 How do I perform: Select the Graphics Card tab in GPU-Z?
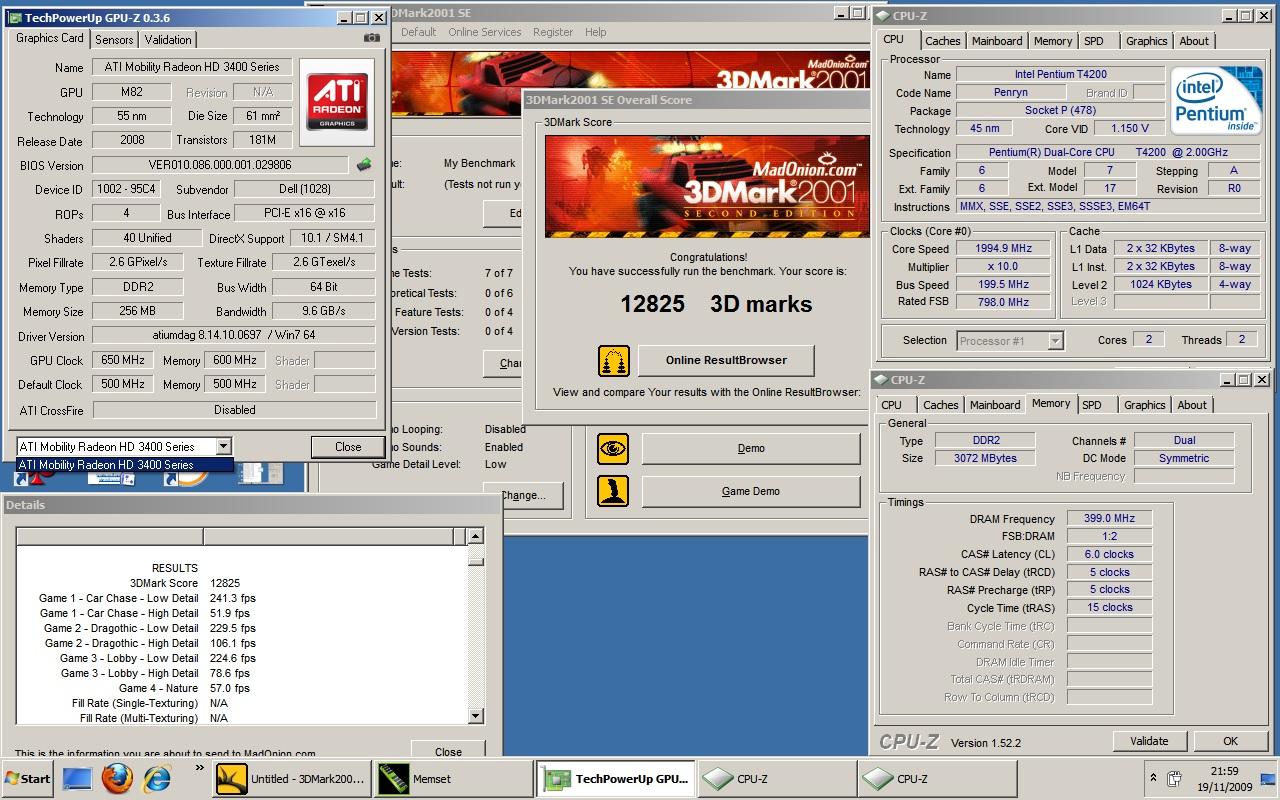50,38
